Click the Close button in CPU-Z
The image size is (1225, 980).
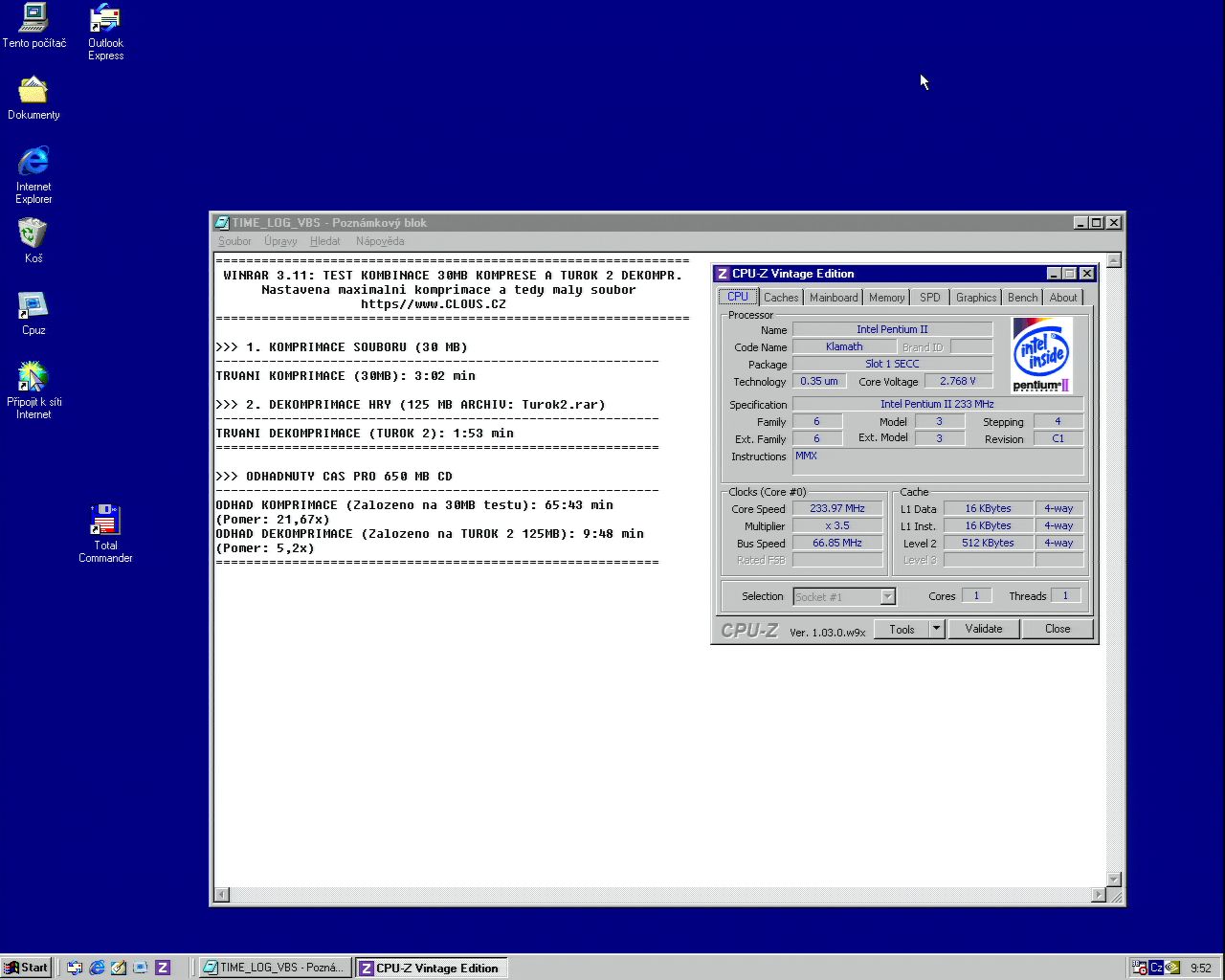[x=1058, y=629]
